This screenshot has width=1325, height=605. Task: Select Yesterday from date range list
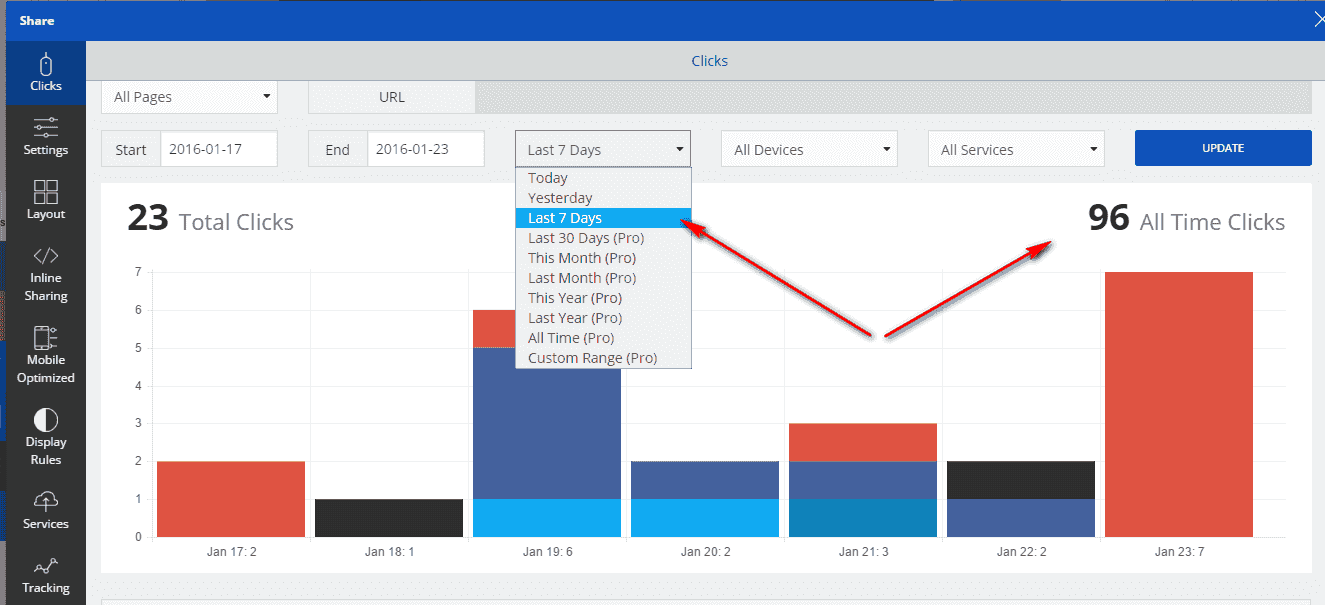point(560,198)
